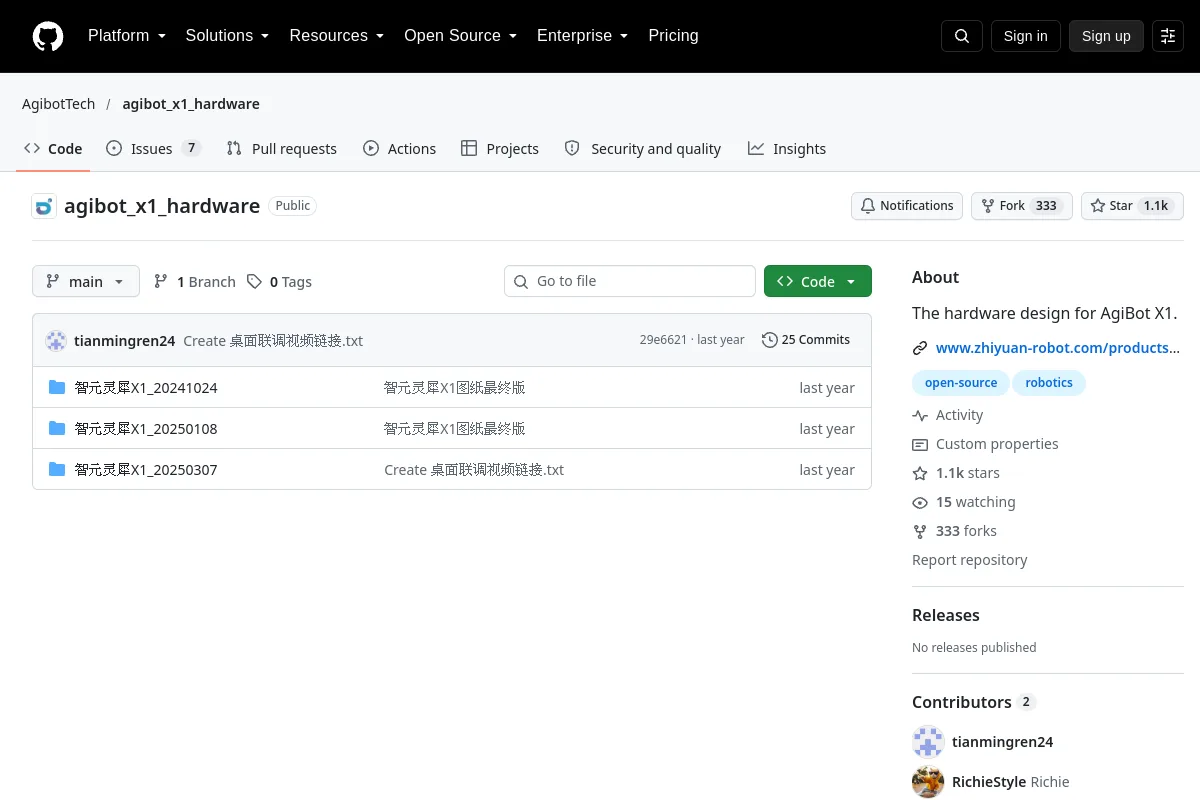Viewport: 1200px width, 800px height.
Task: Click tianmingren24 contributor avatar
Action: point(928,742)
